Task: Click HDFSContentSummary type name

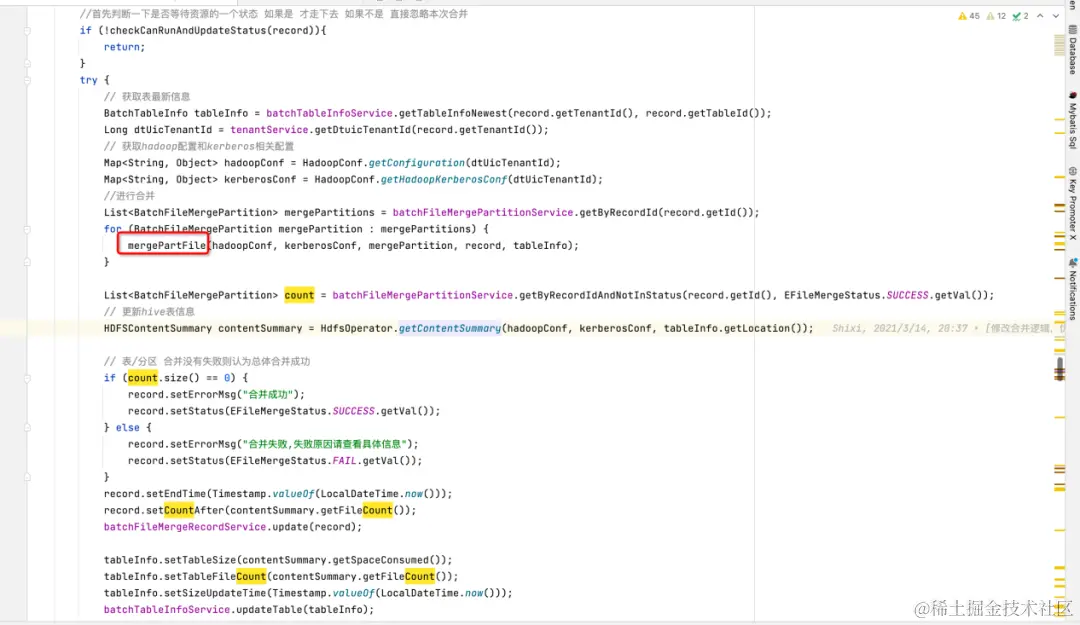Action: [158, 328]
